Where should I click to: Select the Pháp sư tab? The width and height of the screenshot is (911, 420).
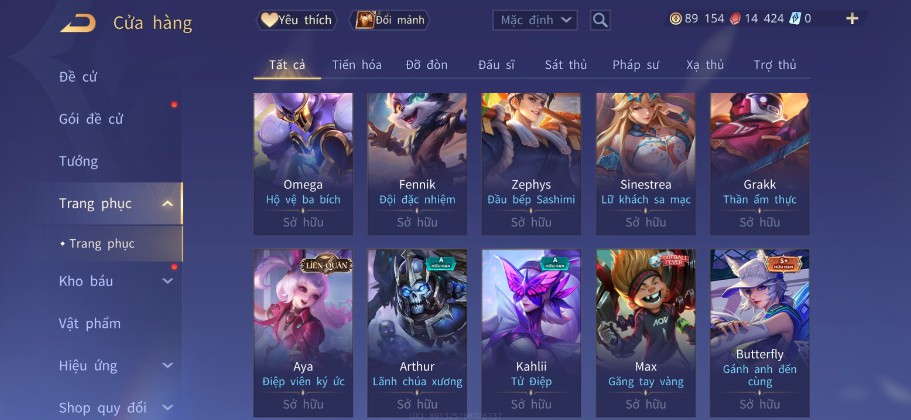point(636,65)
